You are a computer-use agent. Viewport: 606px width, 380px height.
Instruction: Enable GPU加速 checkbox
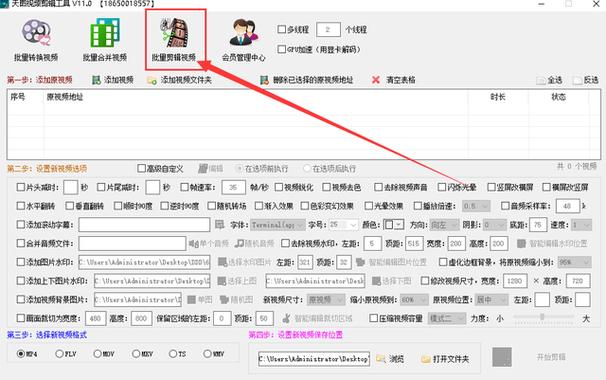[282, 49]
